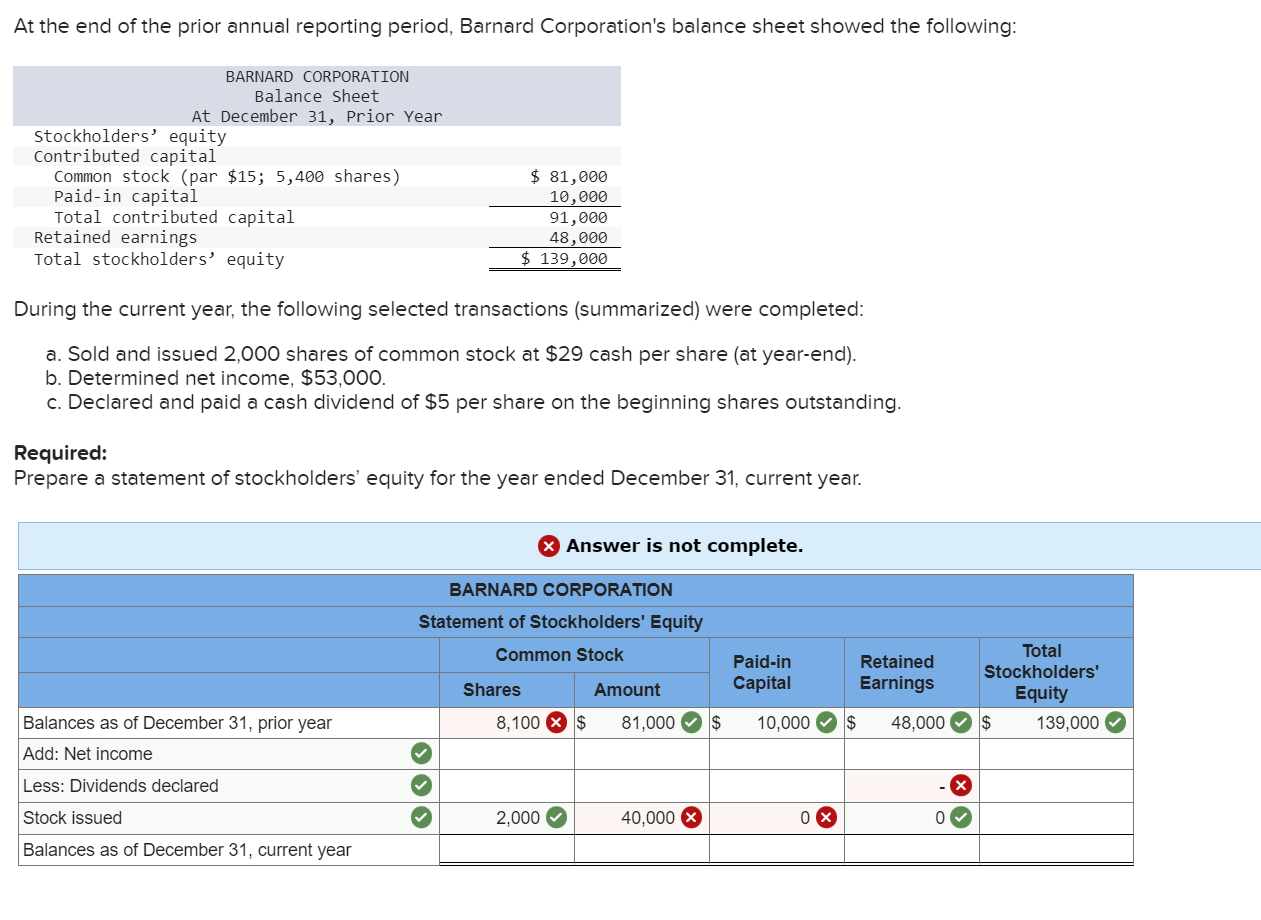Click the red X in the dividends retained earnings cell
The image size is (1261, 920).
click(x=962, y=786)
